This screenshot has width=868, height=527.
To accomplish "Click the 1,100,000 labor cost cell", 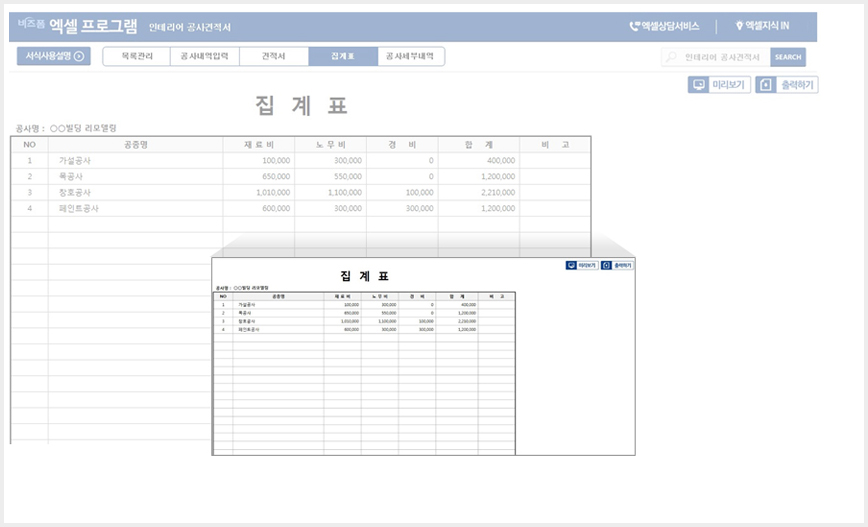I will 330,193.
